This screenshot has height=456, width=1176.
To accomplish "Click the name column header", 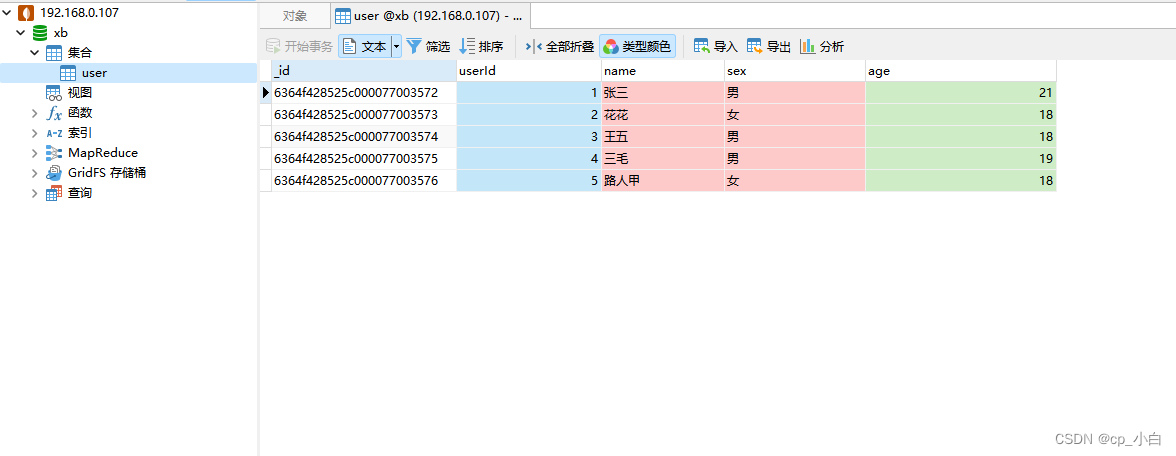I will pyautogui.click(x=663, y=71).
